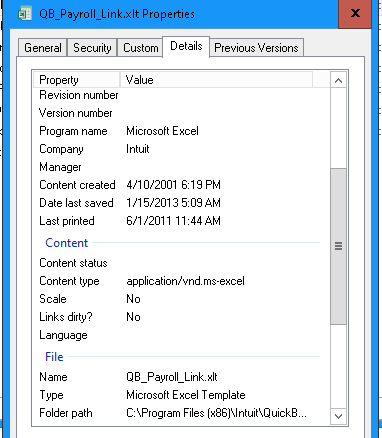Select the Folder path label
The height and width of the screenshot is (438, 382).
pyautogui.click(x=66, y=413)
